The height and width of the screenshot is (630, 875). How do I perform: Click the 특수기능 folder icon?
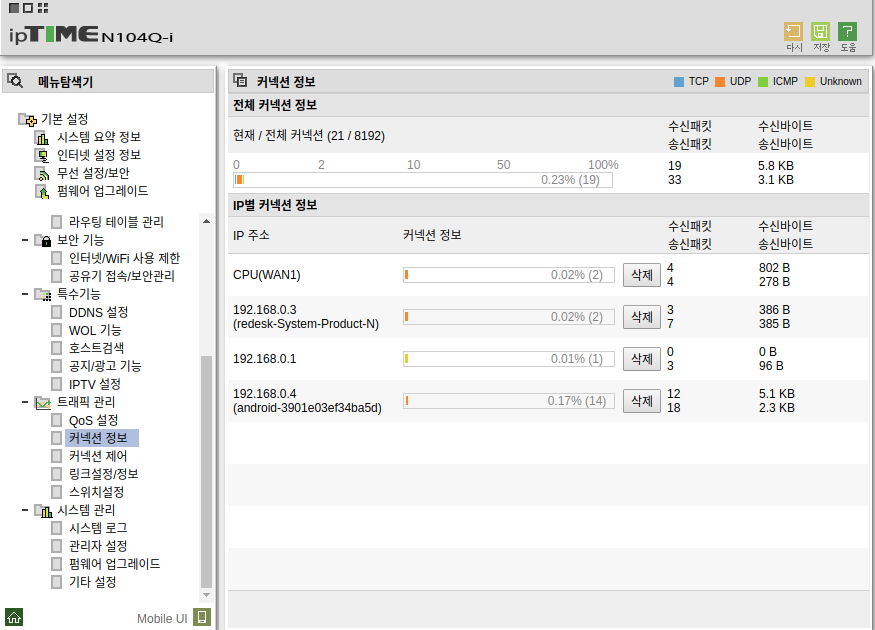(x=43, y=294)
